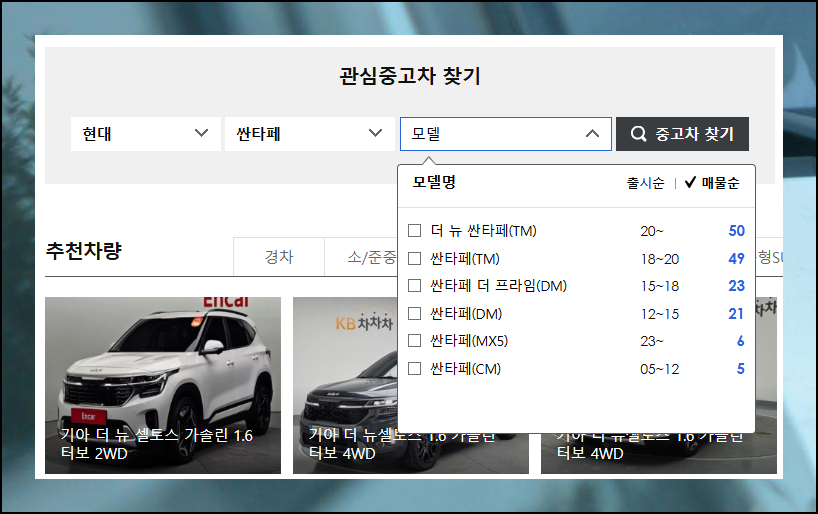Click the year range 05~12

point(660,369)
